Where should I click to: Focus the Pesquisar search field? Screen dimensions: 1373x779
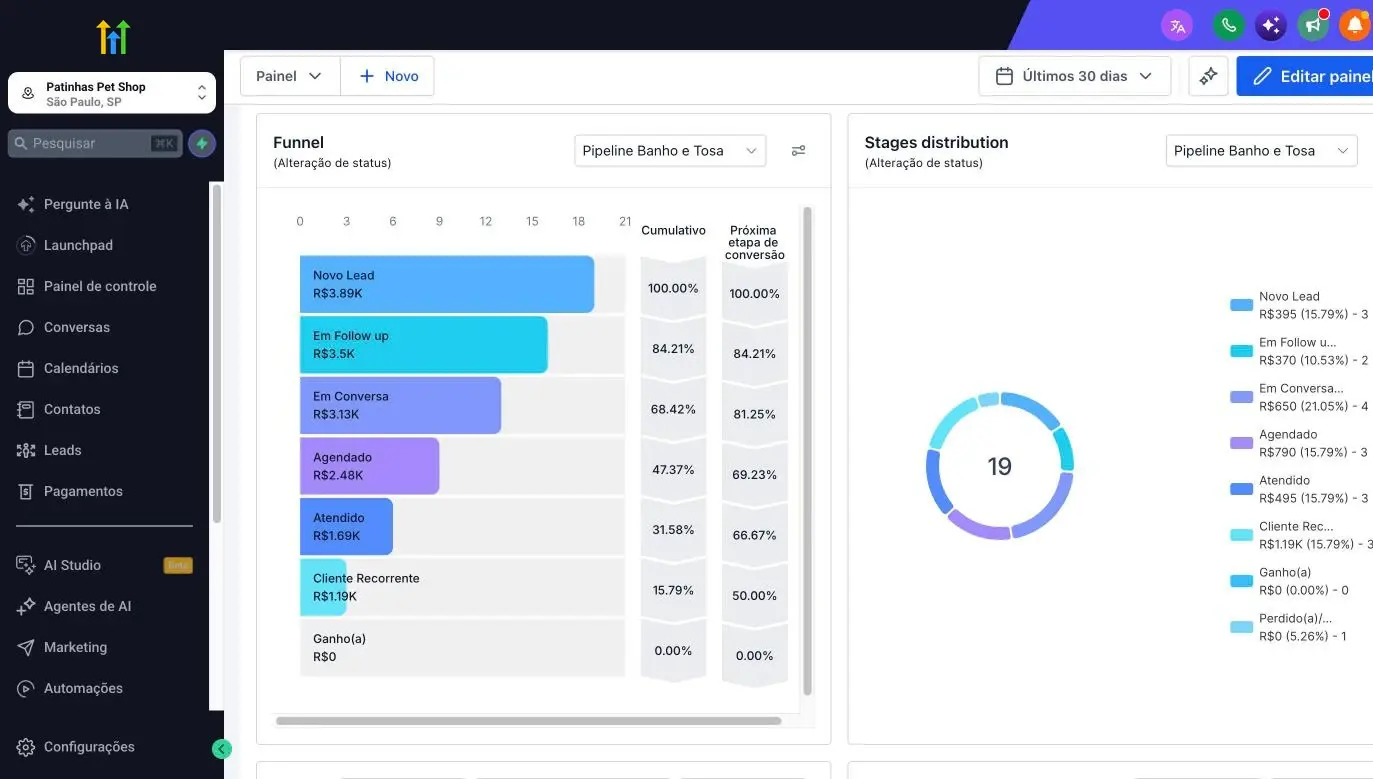coord(95,144)
